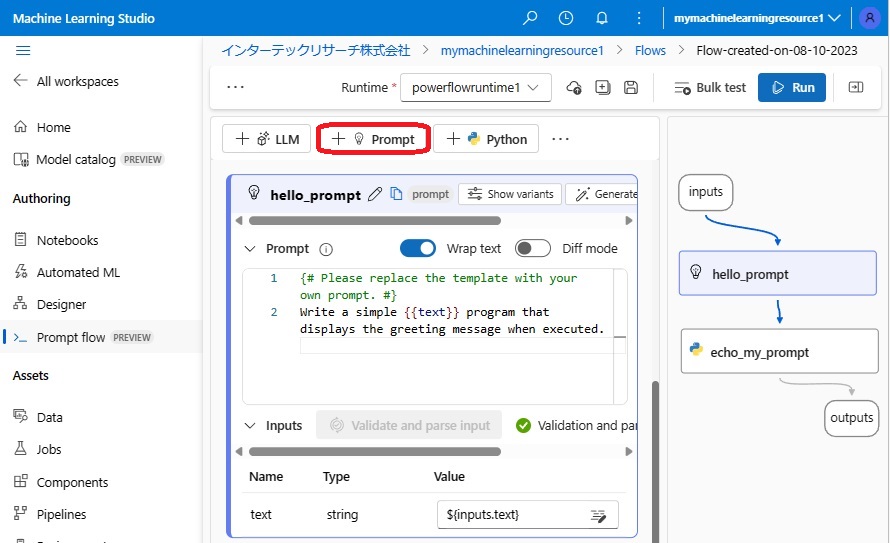The width and height of the screenshot is (890, 543).
Task: Click the 'string' type cell
Action: click(x=342, y=515)
